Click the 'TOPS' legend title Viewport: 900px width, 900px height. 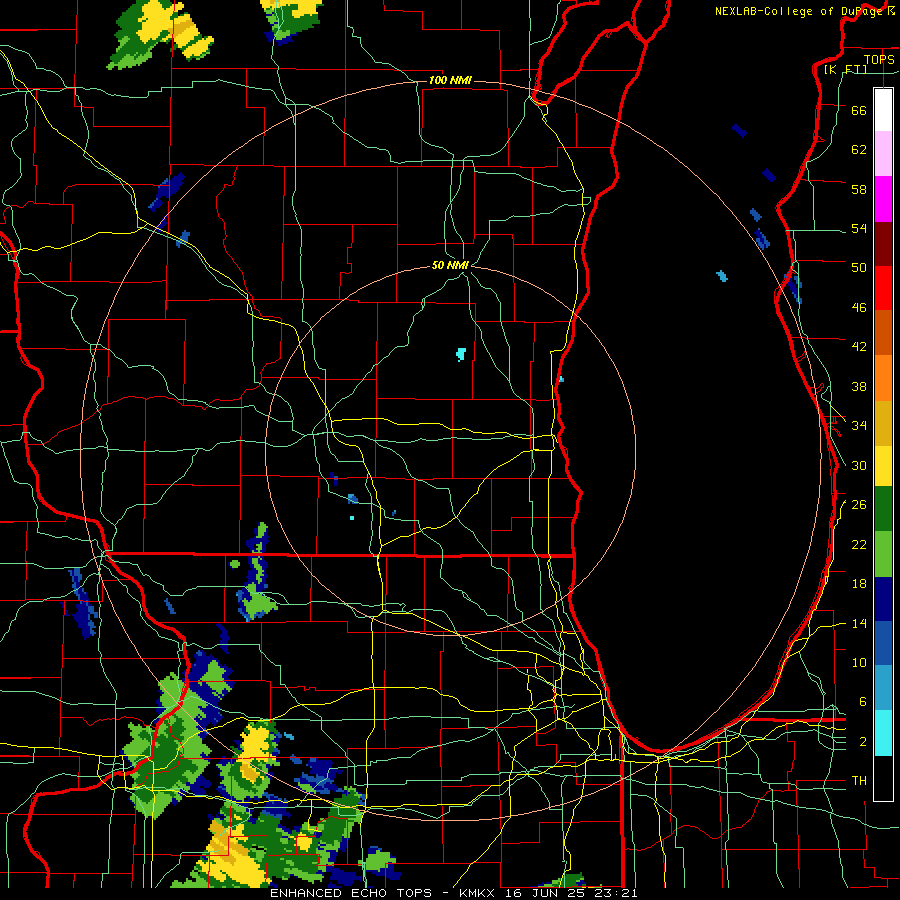tap(879, 59)
